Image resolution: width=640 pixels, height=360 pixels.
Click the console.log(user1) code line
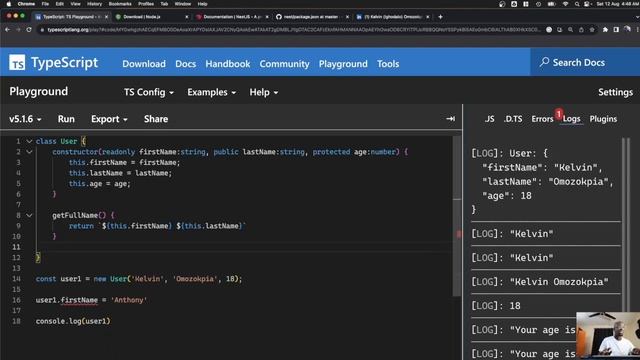pos(73,321)
